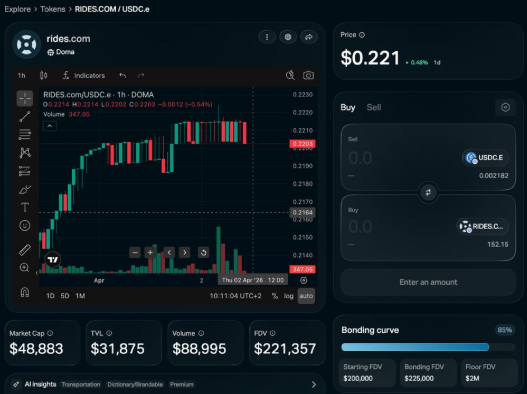Show the FDV info icon
The image size is (527, 394).
[x=273, y=333]
